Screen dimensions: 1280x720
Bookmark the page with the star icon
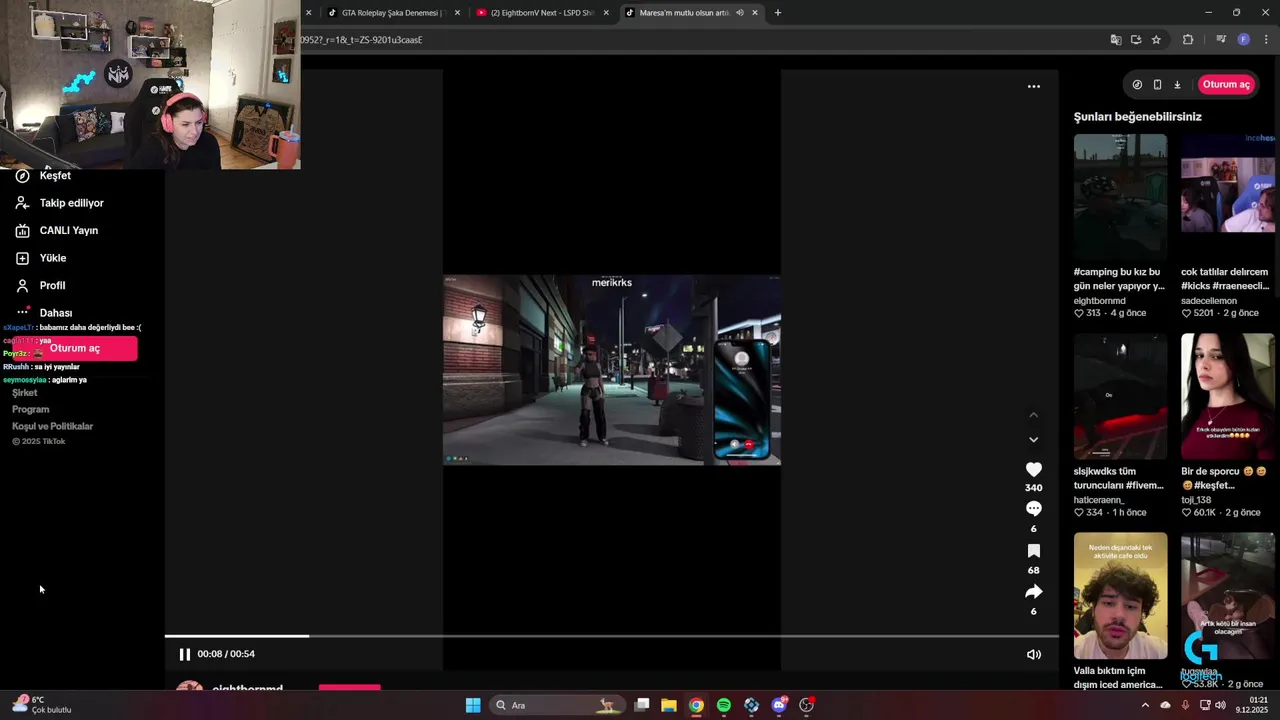[x=1156, y=40]
